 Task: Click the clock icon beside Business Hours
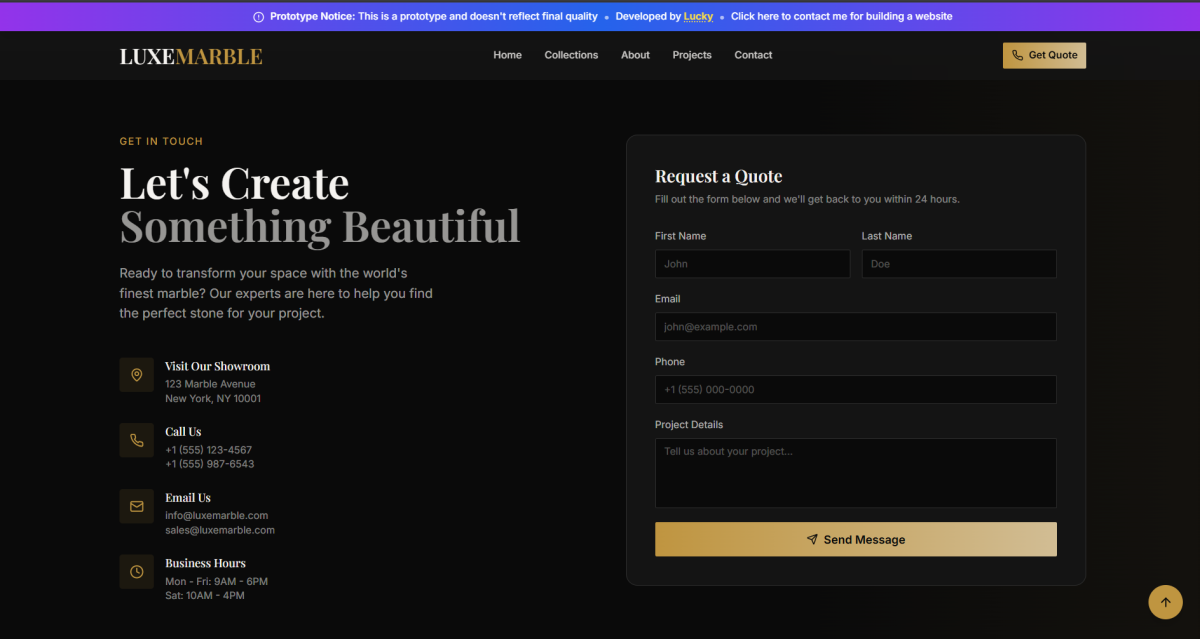(136, 572)
